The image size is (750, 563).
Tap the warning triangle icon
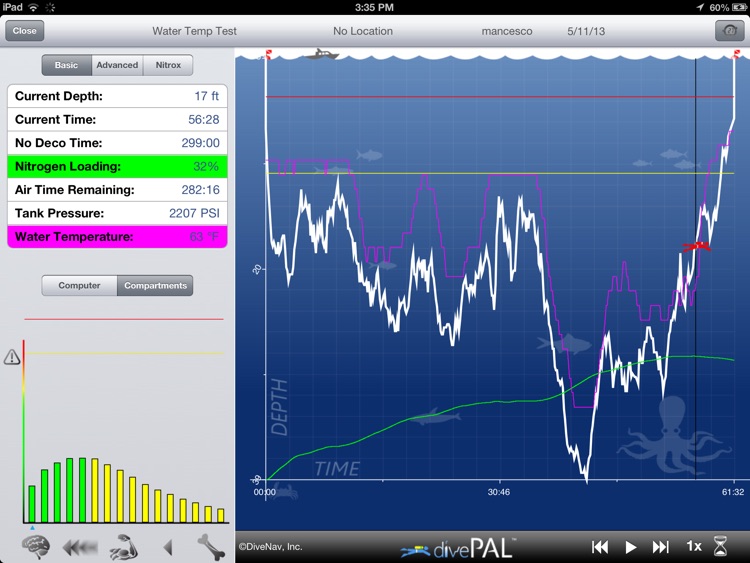click(x=12, y=356)
